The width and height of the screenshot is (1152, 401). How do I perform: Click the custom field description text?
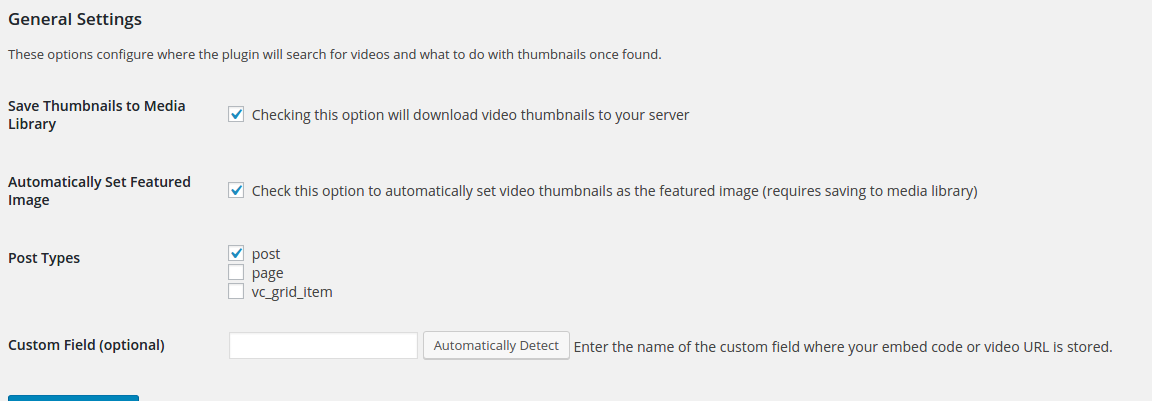coord(843,347)
